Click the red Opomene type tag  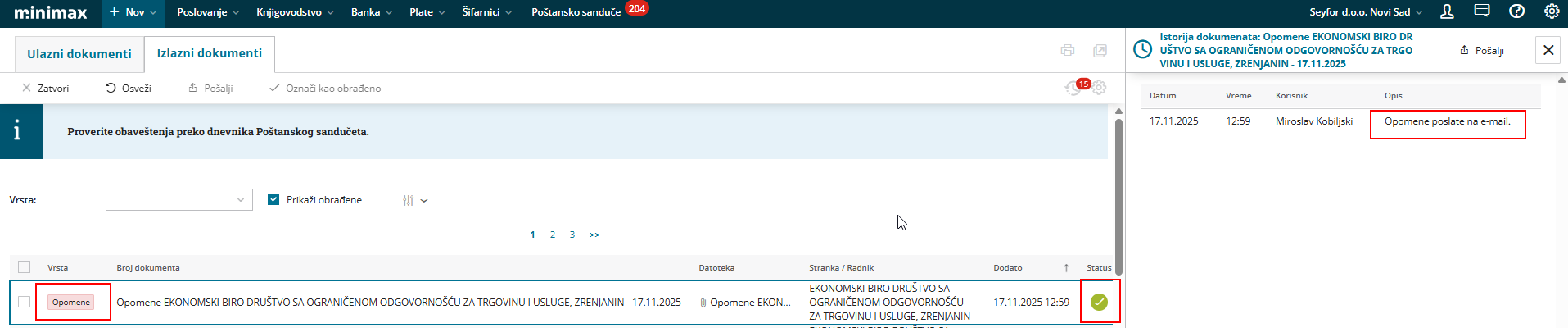[71, 302]
